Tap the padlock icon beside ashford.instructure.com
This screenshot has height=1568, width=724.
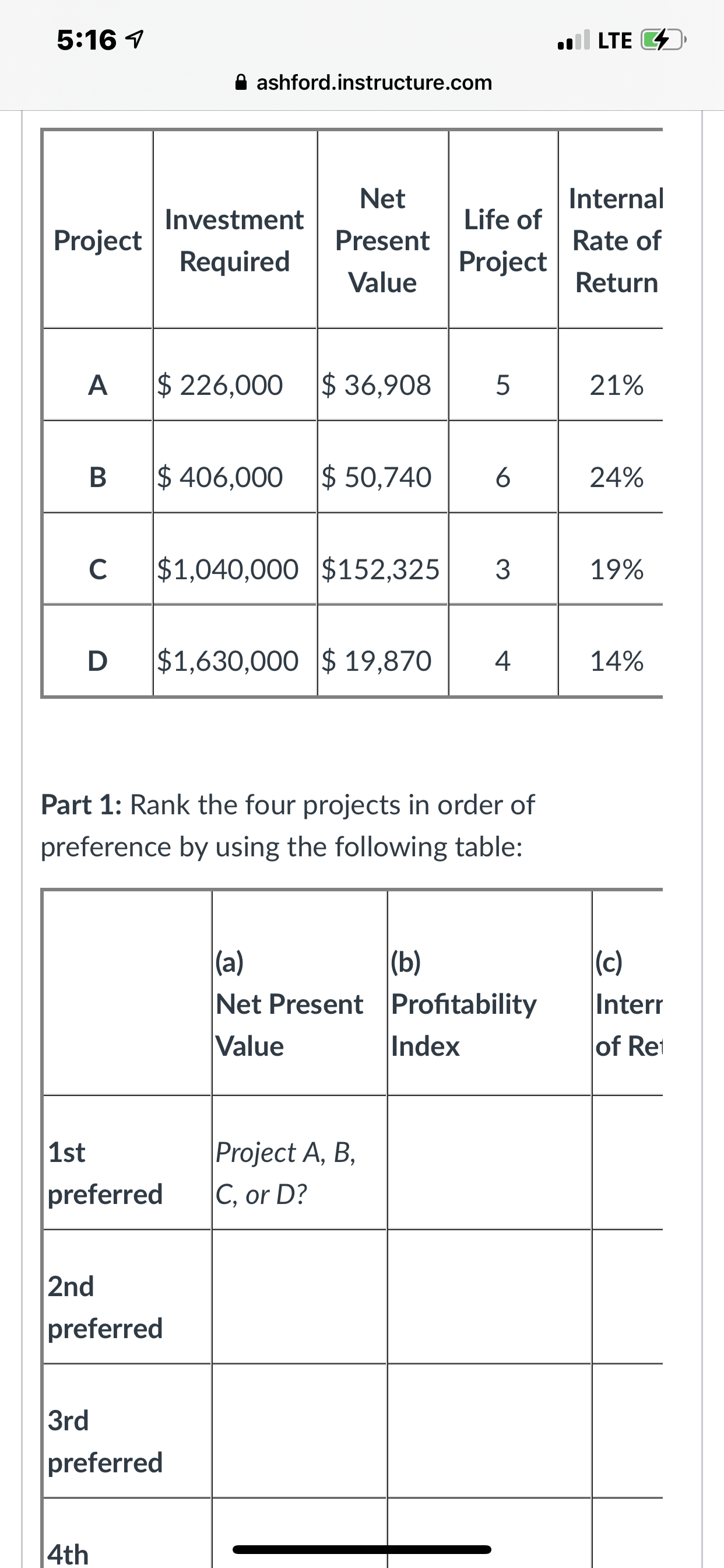[x=241, y=82]
